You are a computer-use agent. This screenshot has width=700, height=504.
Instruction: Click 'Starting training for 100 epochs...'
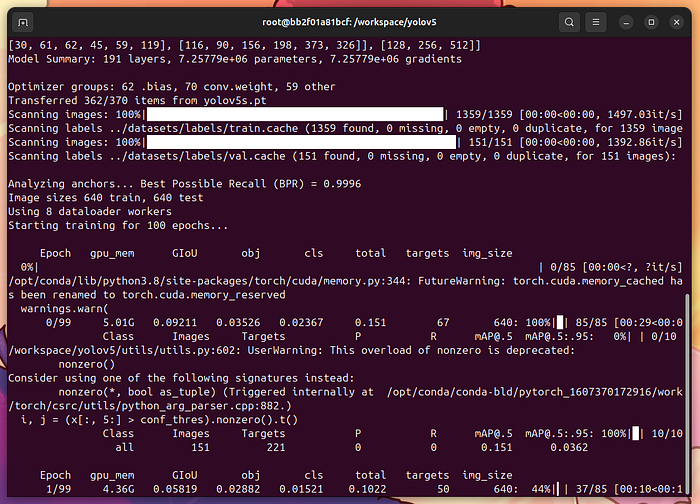(118, 225)
